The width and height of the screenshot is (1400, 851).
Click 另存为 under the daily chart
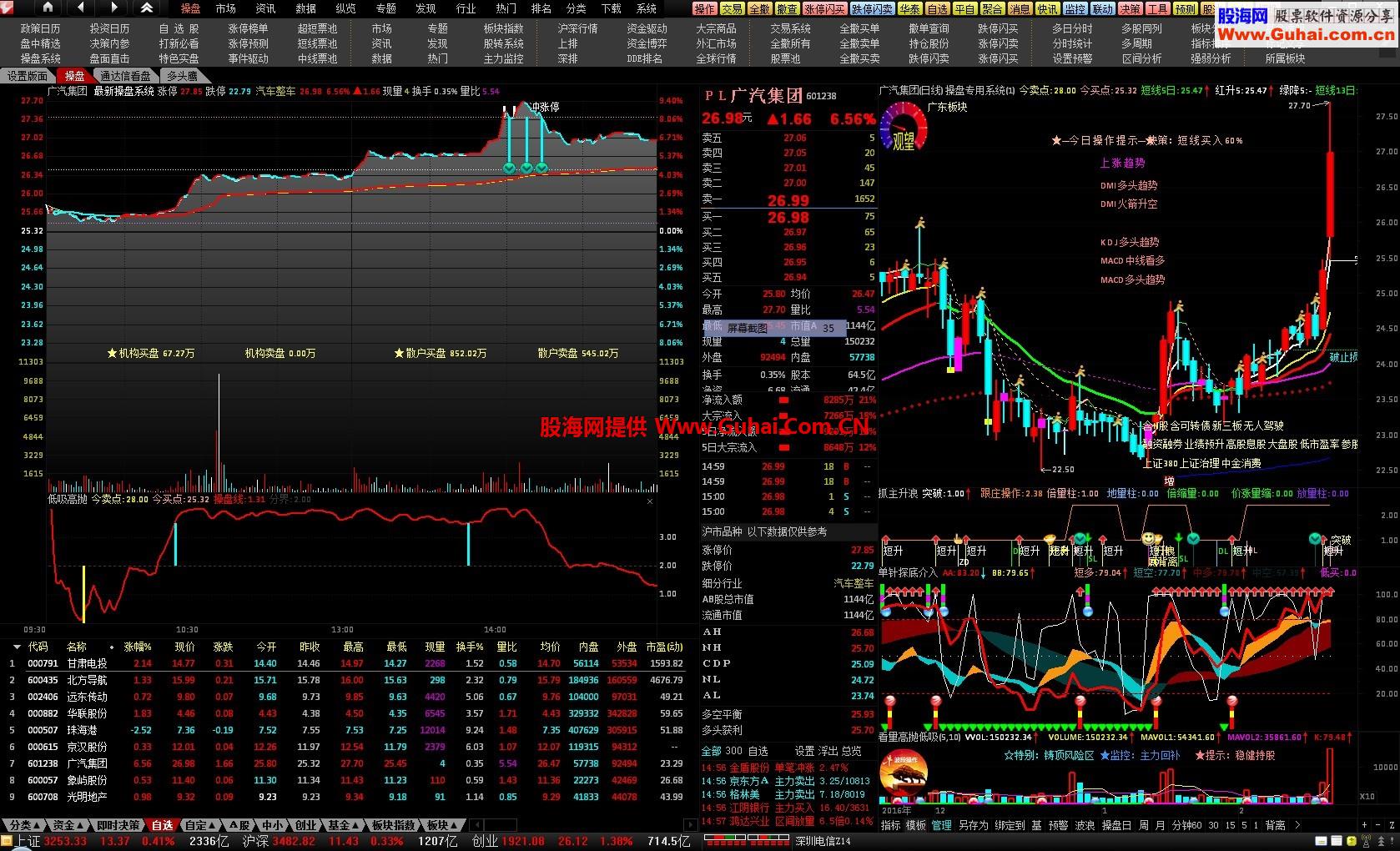[x=973, y=825]
